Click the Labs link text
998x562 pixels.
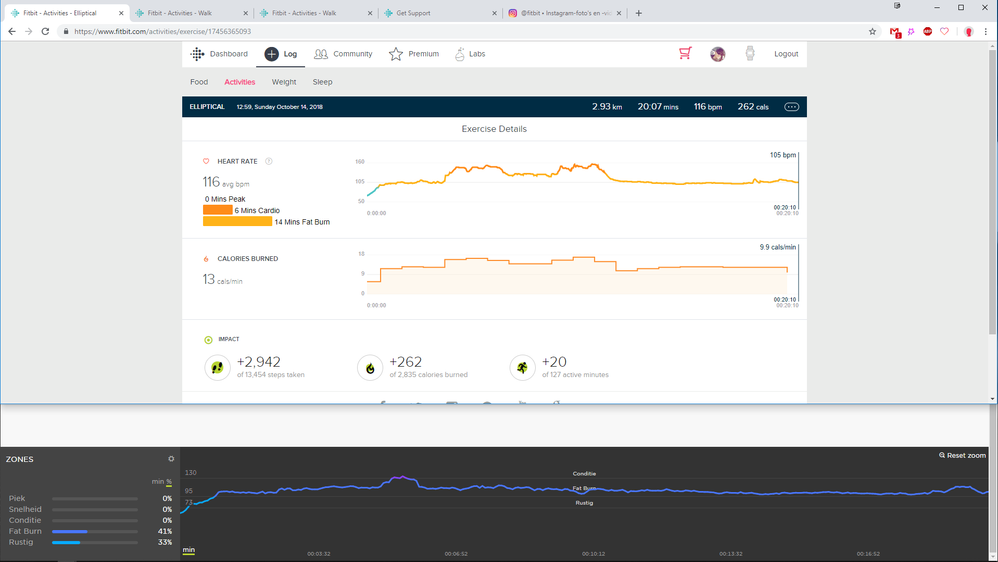477,54
